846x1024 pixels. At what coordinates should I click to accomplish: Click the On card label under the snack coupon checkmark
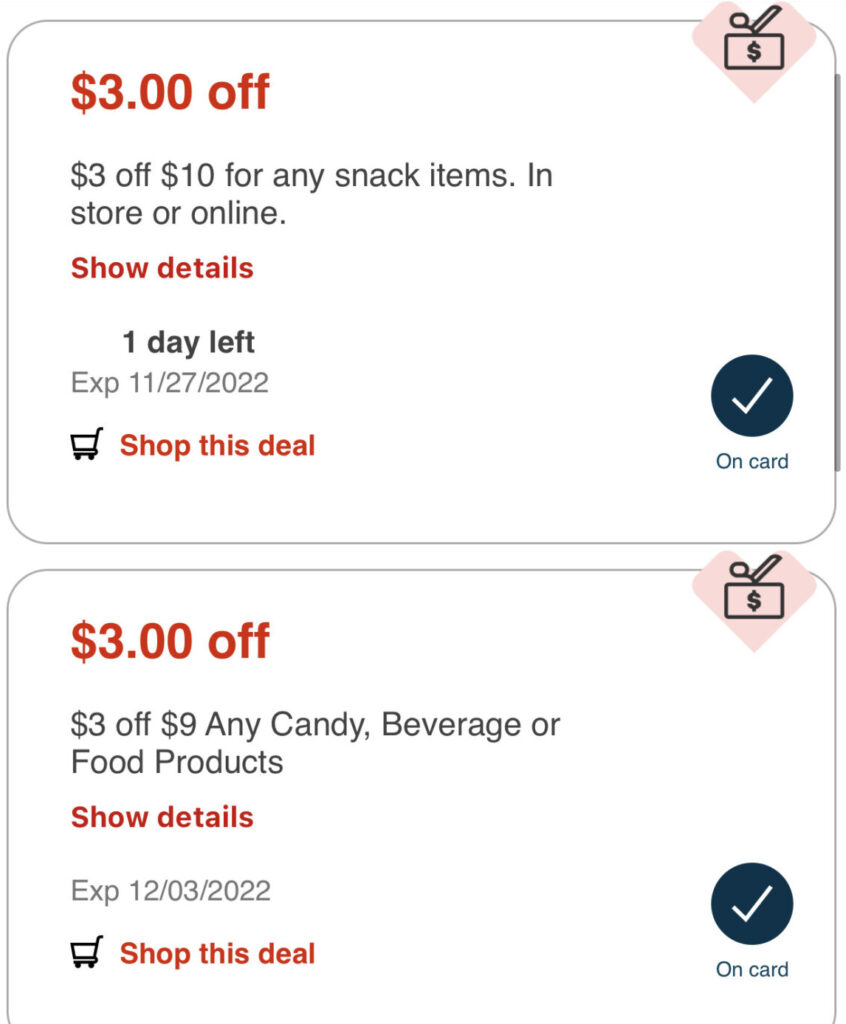[752, 462]
